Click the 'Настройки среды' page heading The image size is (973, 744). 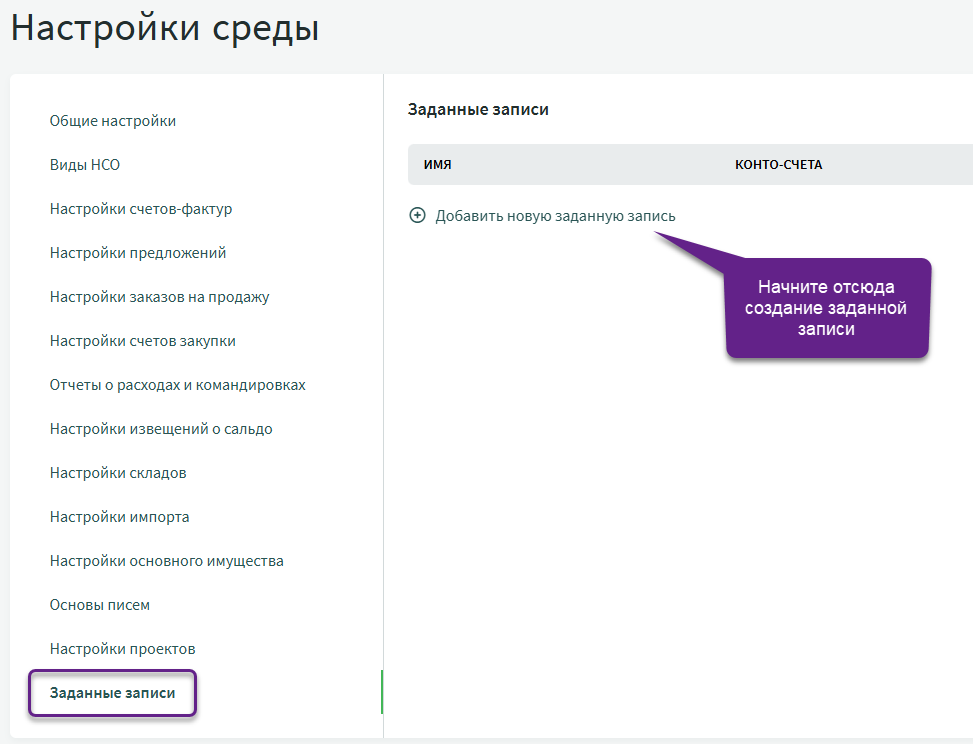click(165, 28)
